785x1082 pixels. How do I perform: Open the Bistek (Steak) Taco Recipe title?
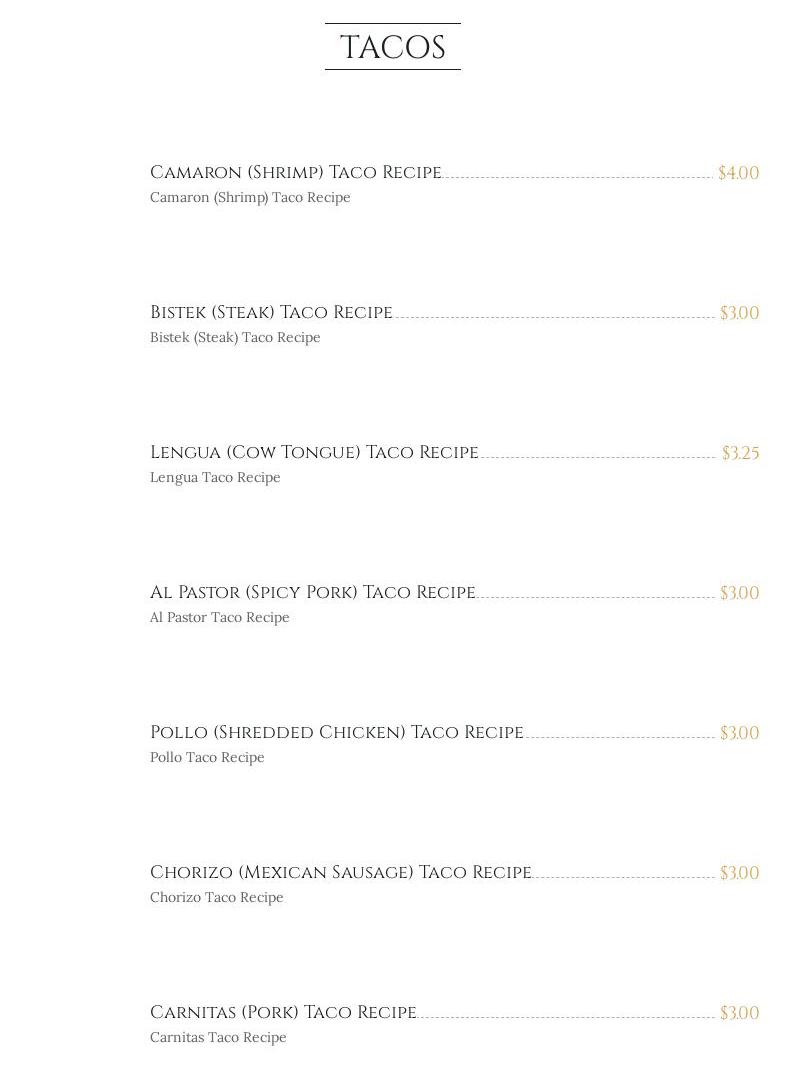pyautogui.click(x=271, y=313)
